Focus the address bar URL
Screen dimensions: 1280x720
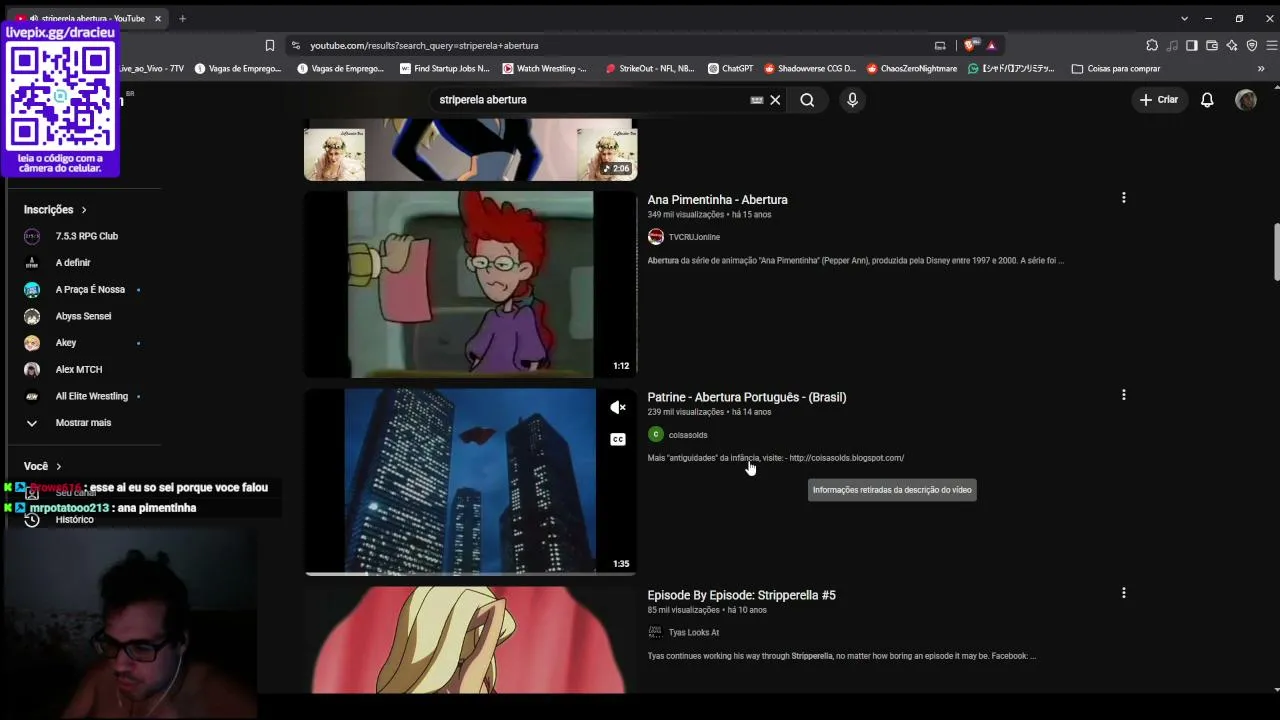[424, 45]
